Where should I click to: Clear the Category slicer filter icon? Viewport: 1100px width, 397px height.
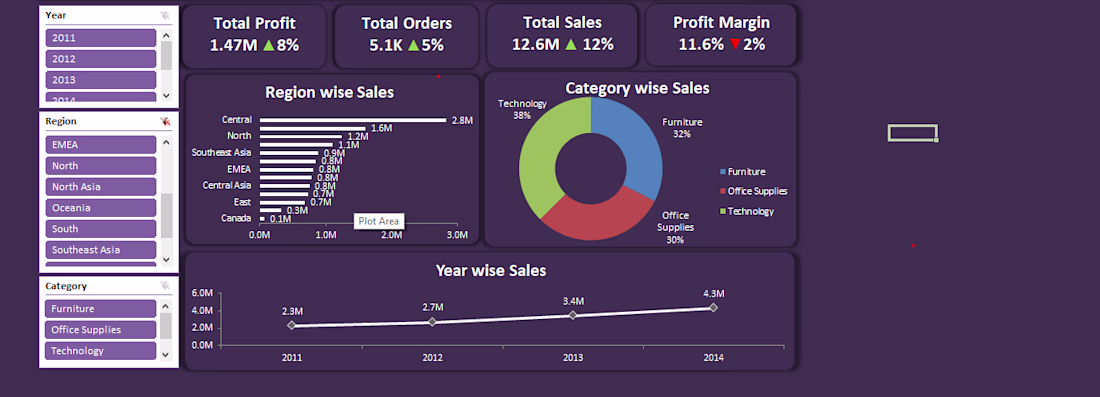165,286
